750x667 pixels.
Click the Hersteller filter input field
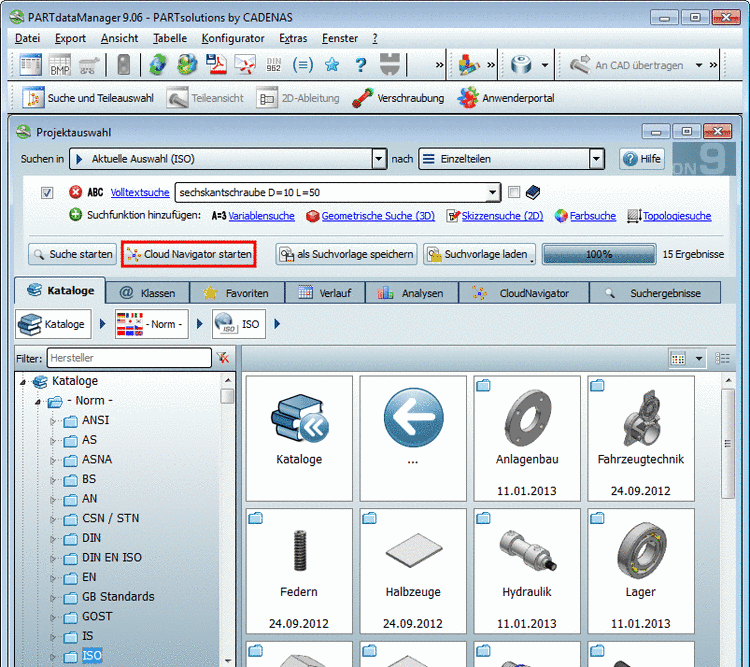coord(129,357)
